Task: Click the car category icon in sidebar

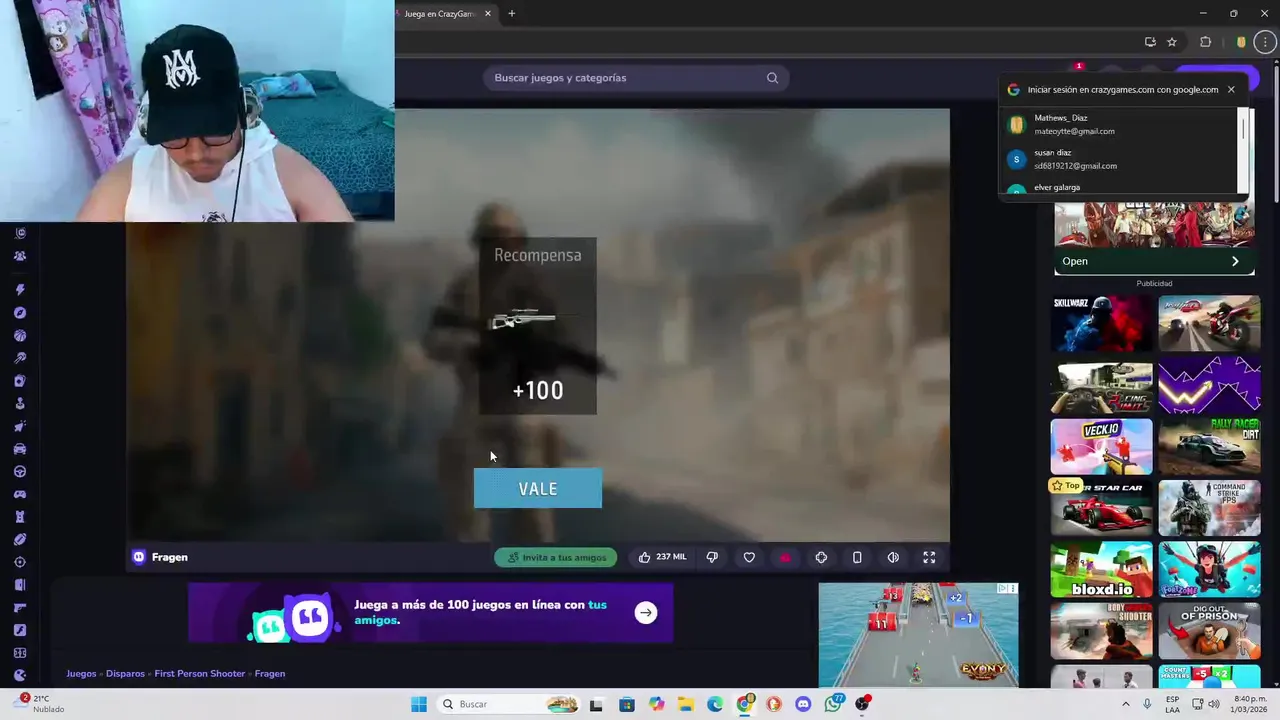Action: pos(20,449)
